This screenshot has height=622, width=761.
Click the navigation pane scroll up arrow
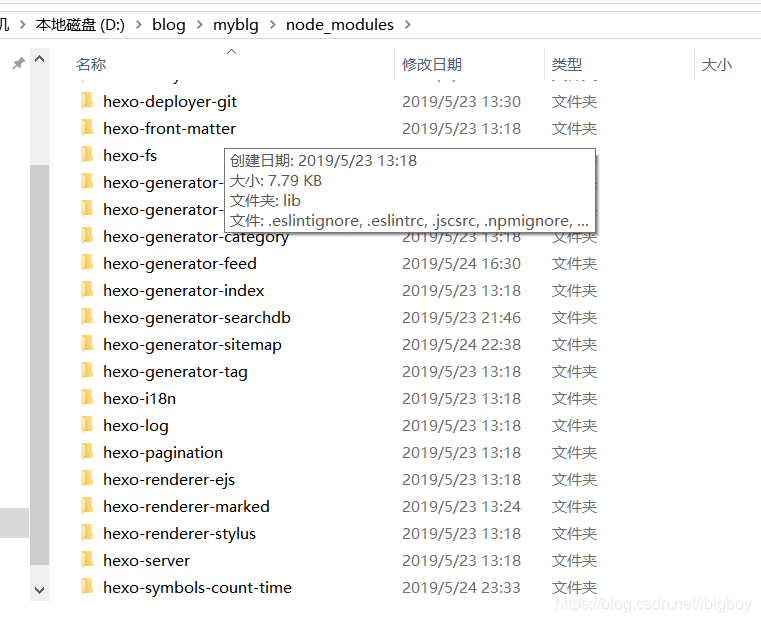40,60
